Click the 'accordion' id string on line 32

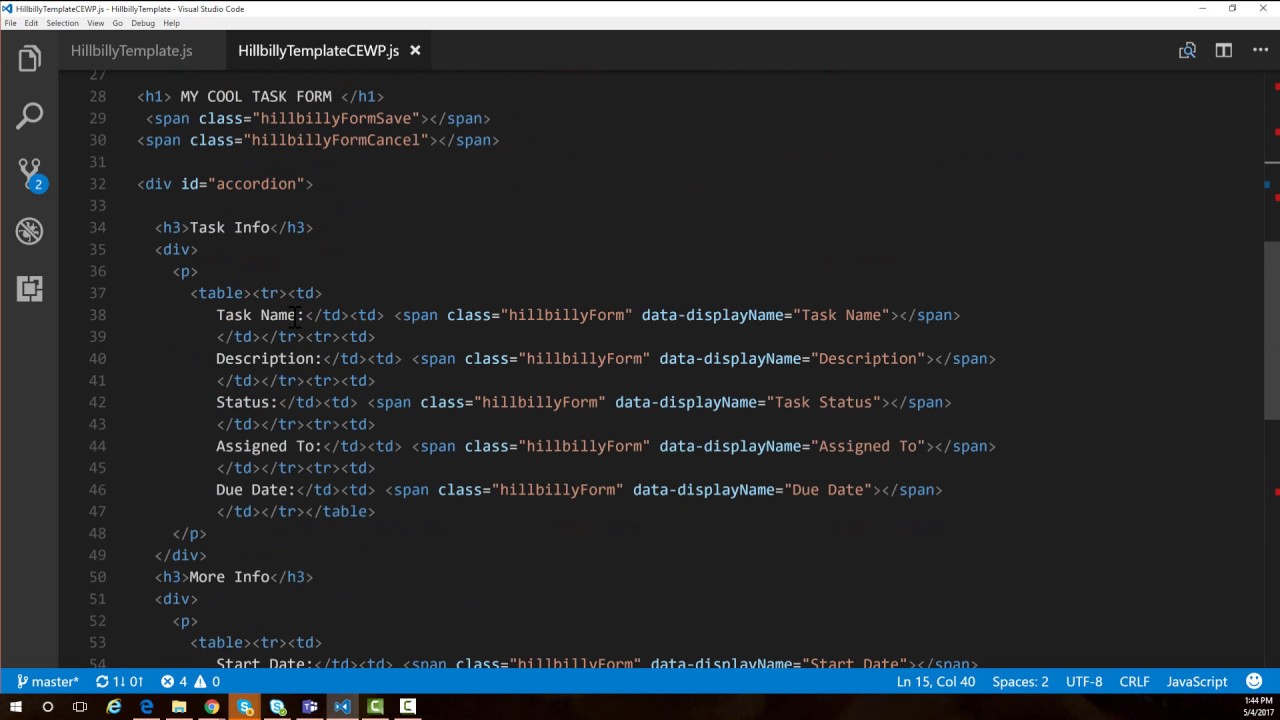tap(256, 184)
